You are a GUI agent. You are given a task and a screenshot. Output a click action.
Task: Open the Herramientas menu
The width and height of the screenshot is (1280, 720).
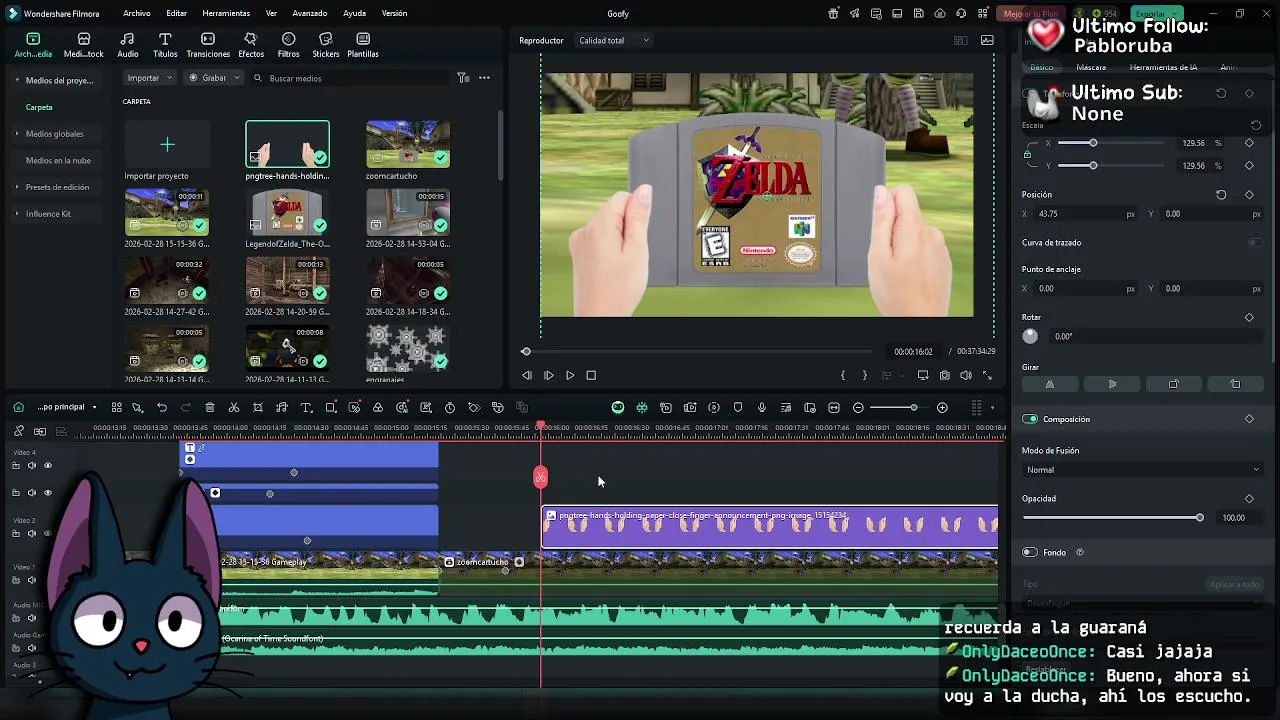[226, 13]
